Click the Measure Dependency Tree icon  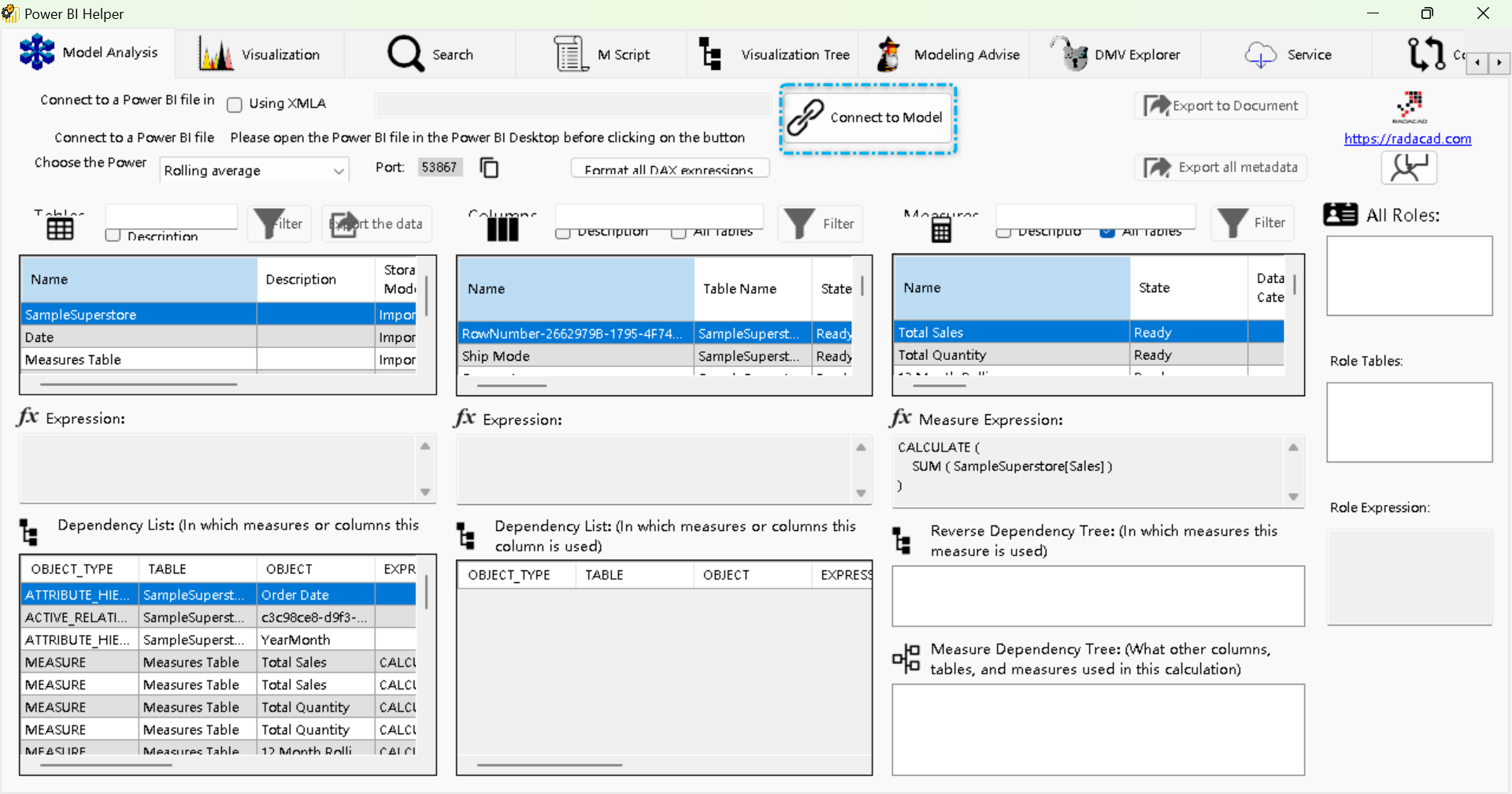coord(906,659)
